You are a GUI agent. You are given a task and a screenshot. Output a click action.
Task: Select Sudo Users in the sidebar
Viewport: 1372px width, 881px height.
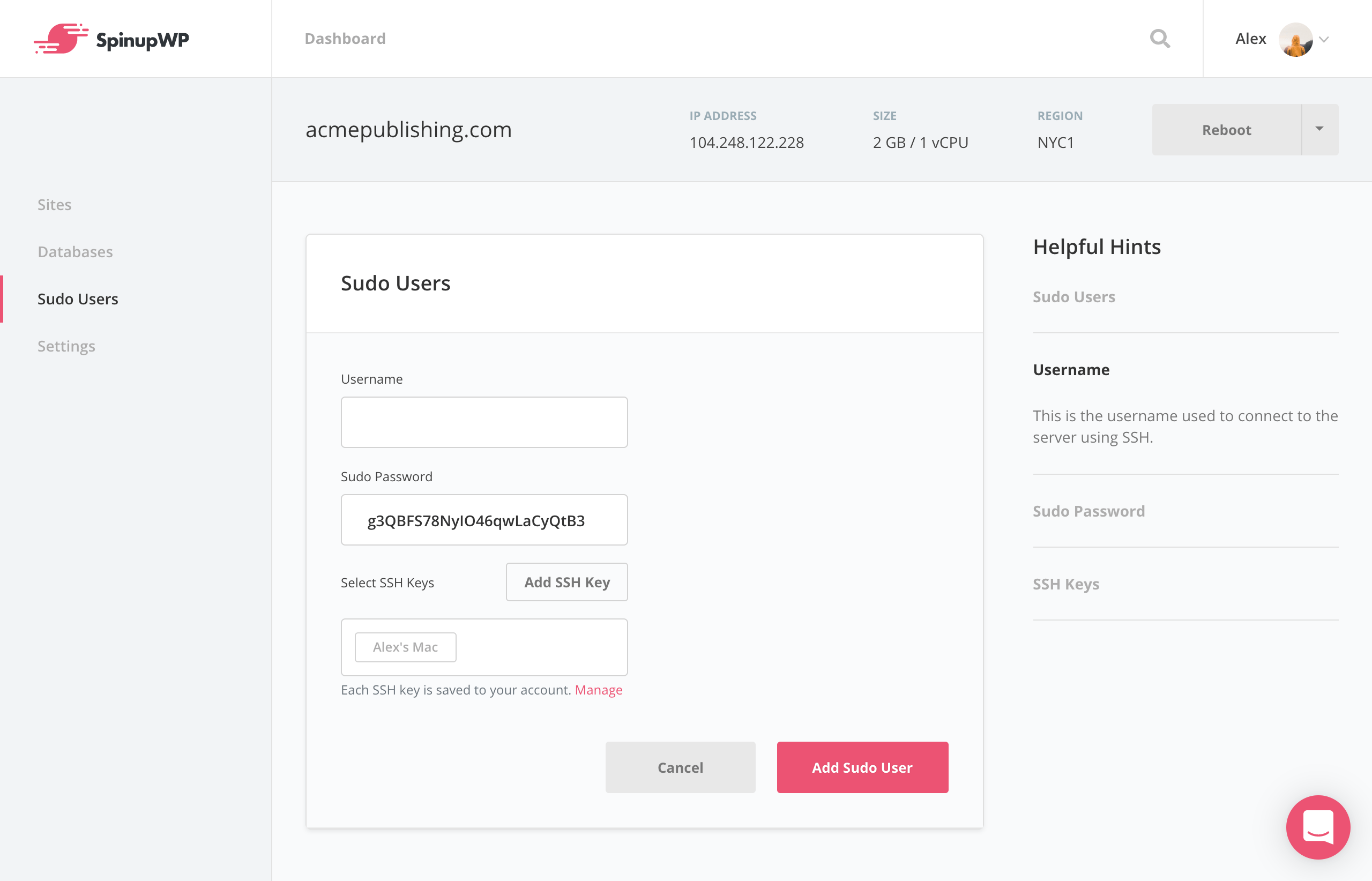tap(78, 298)
